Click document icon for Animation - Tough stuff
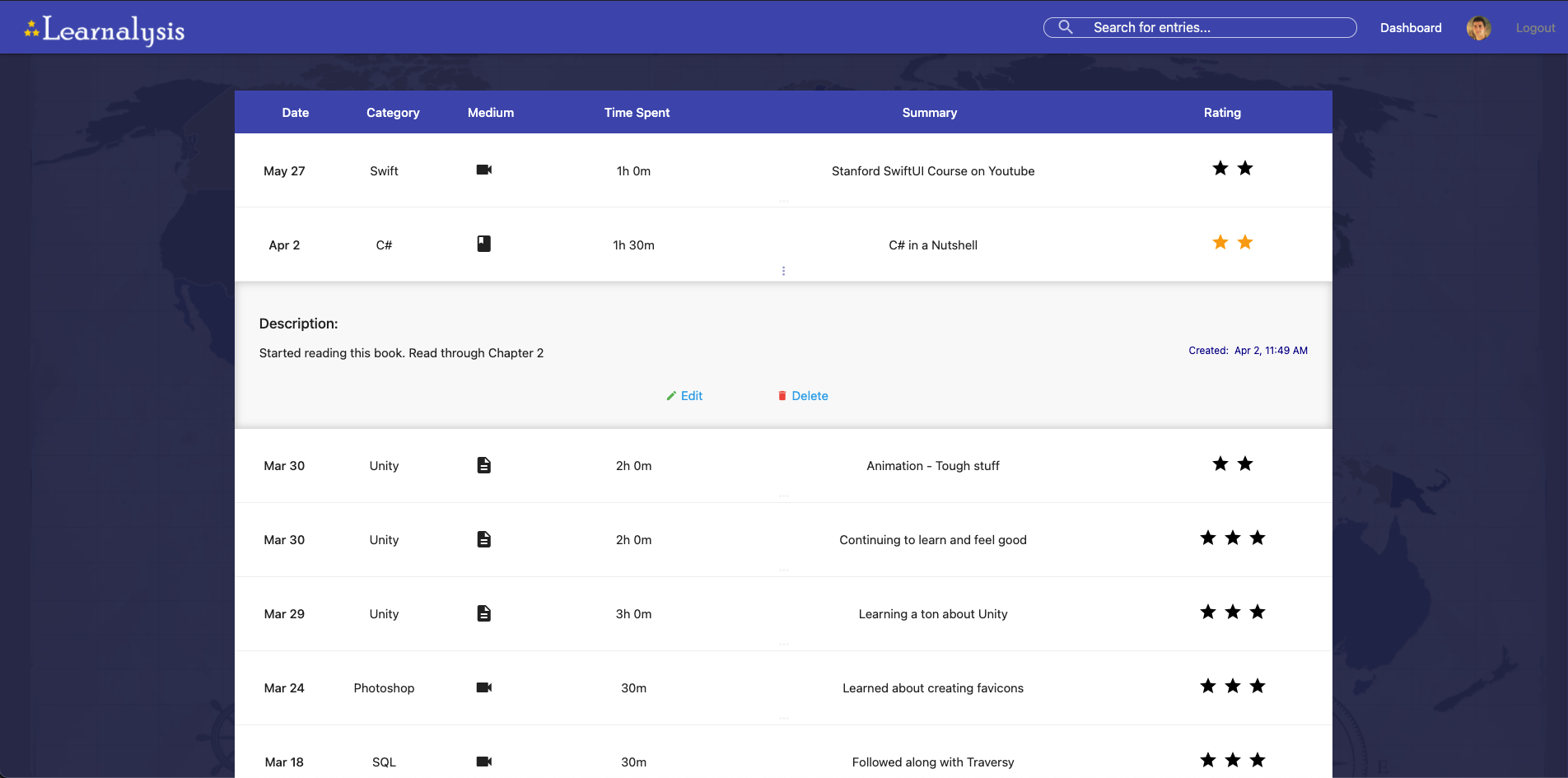 [484, 465]
